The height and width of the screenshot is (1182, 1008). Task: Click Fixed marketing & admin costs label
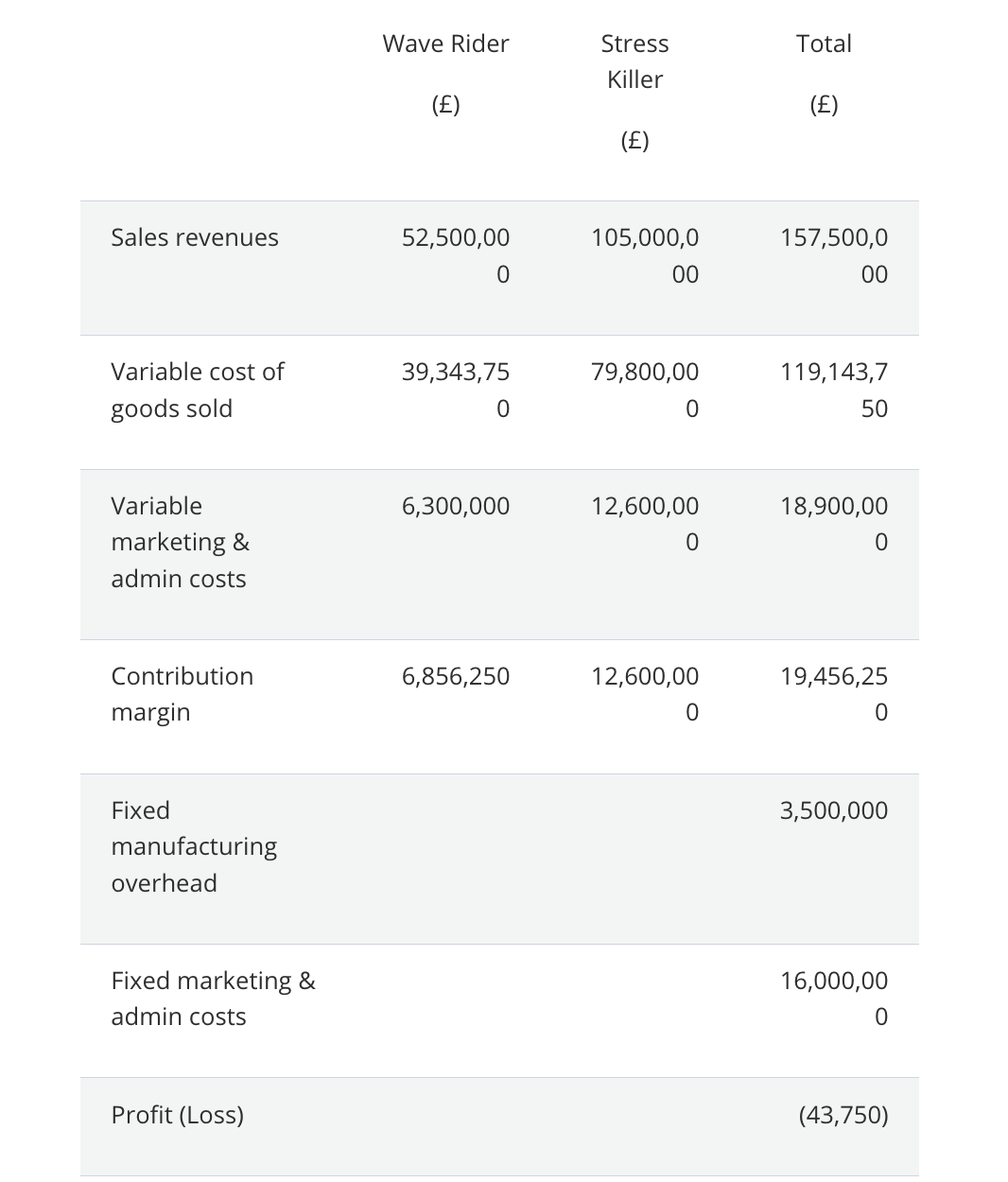(213, 999)
